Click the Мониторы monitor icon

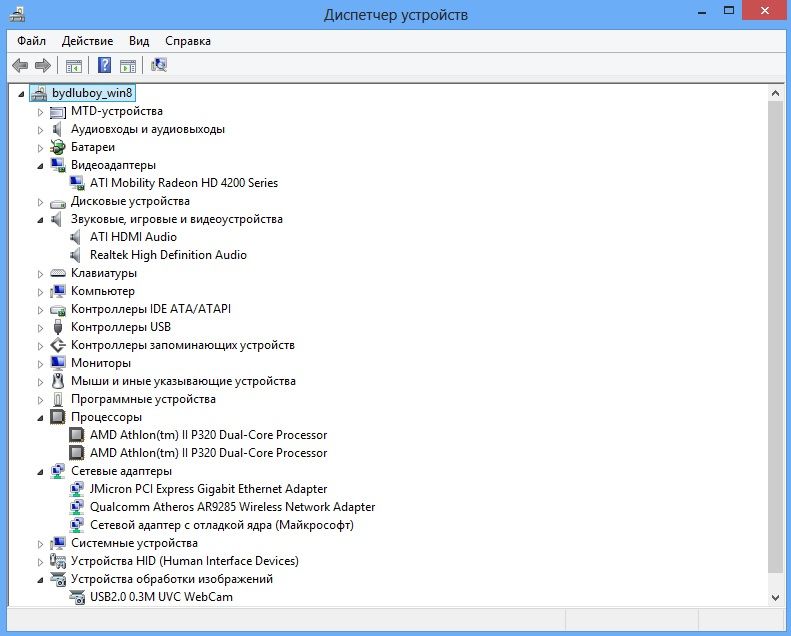(58, 363)
